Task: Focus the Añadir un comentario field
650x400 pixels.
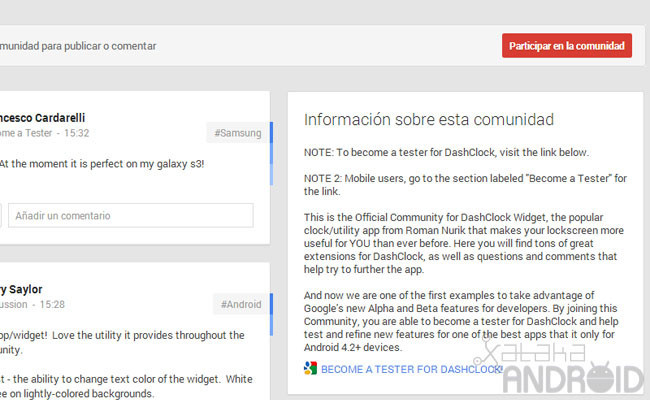Action: [130, 215]
